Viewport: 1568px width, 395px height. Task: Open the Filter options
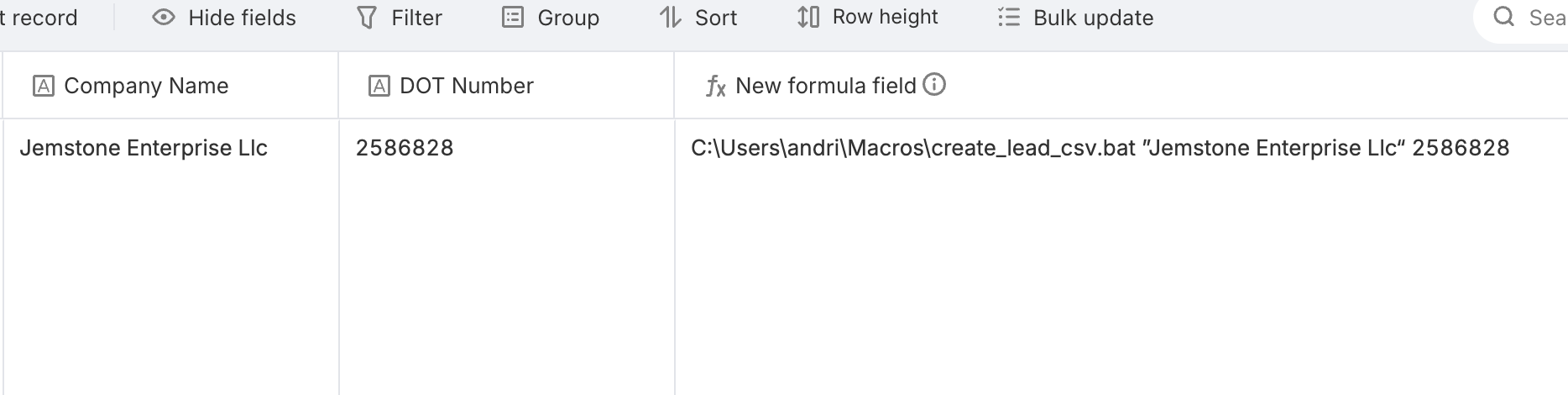click(x=400, y=18)
